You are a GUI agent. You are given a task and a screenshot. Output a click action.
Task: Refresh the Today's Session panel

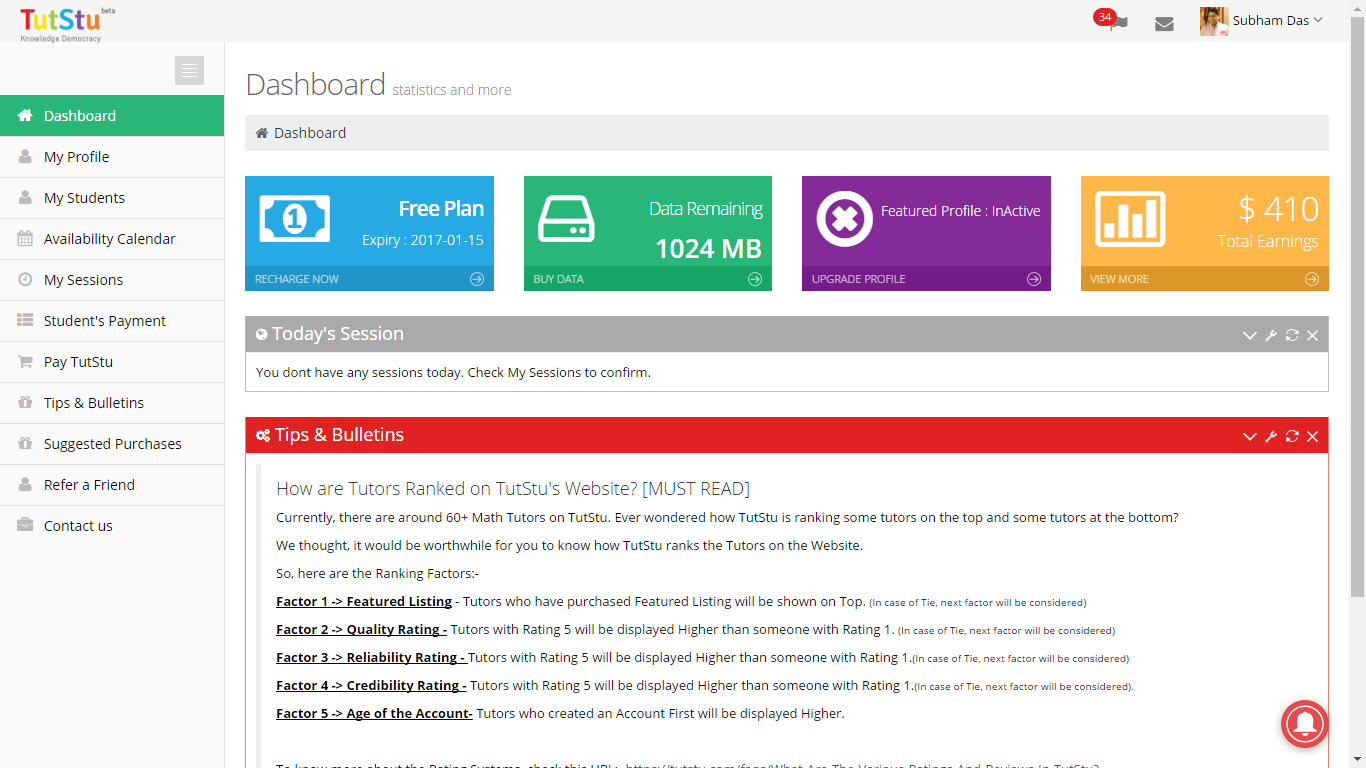point(1292,335)
